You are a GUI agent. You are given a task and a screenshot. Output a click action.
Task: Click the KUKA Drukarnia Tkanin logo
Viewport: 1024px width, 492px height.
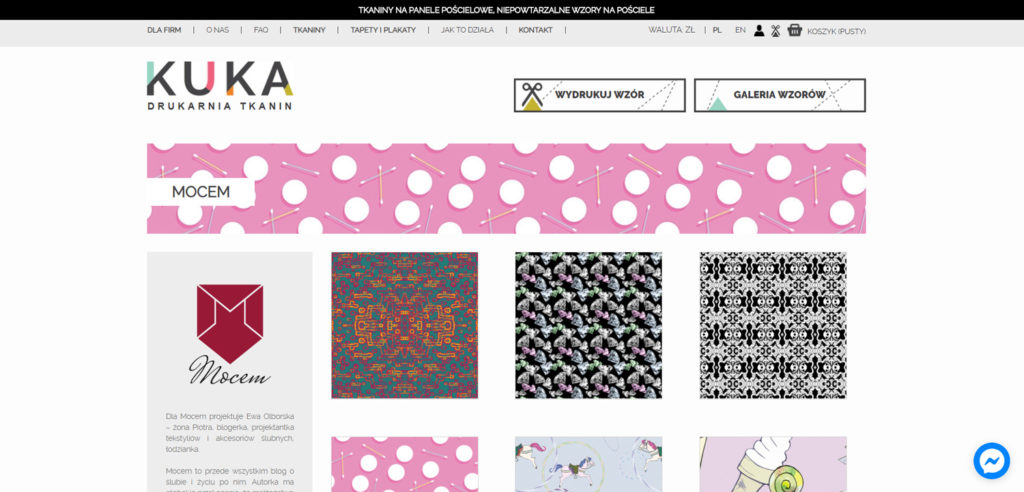point(220,85)
